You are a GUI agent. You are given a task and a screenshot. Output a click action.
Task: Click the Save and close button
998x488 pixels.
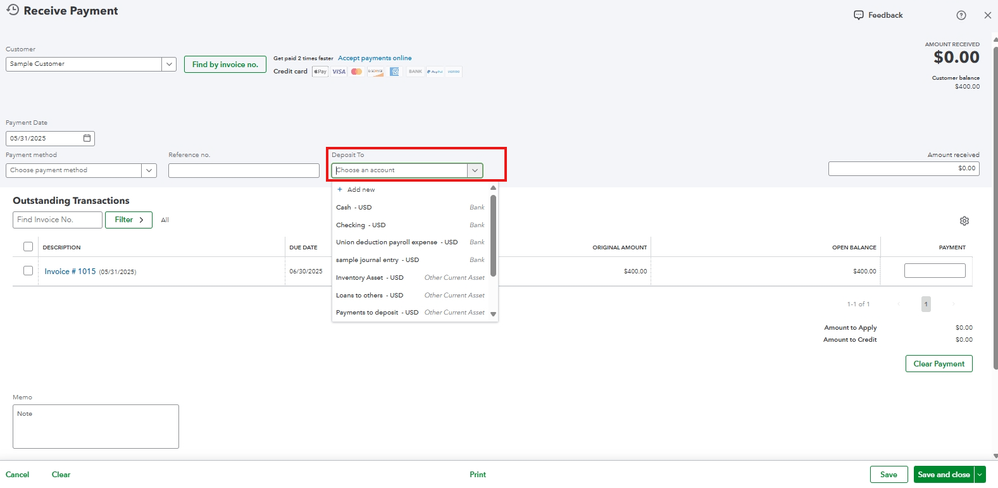click(944, 475)
